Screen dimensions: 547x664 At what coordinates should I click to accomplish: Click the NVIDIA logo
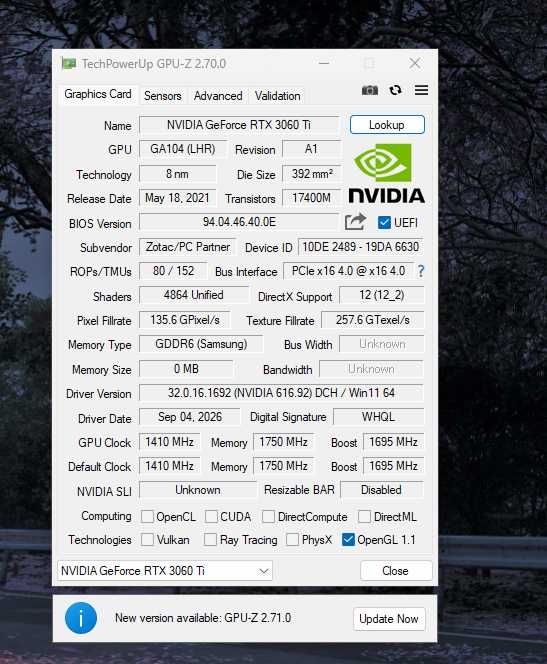click(387, 173)
